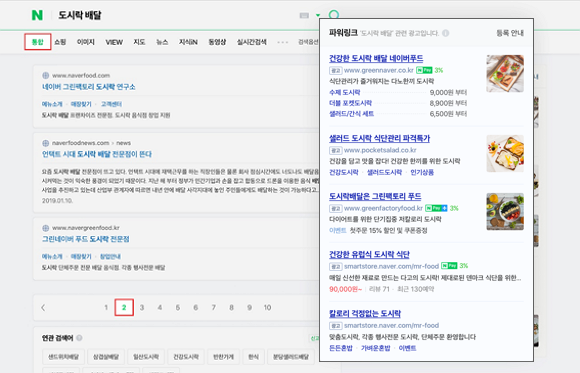The width and height of the screenshot is (580, 373).
Task: Click 샐러드/간식 세트 price link
Action: tap(351, 114)
